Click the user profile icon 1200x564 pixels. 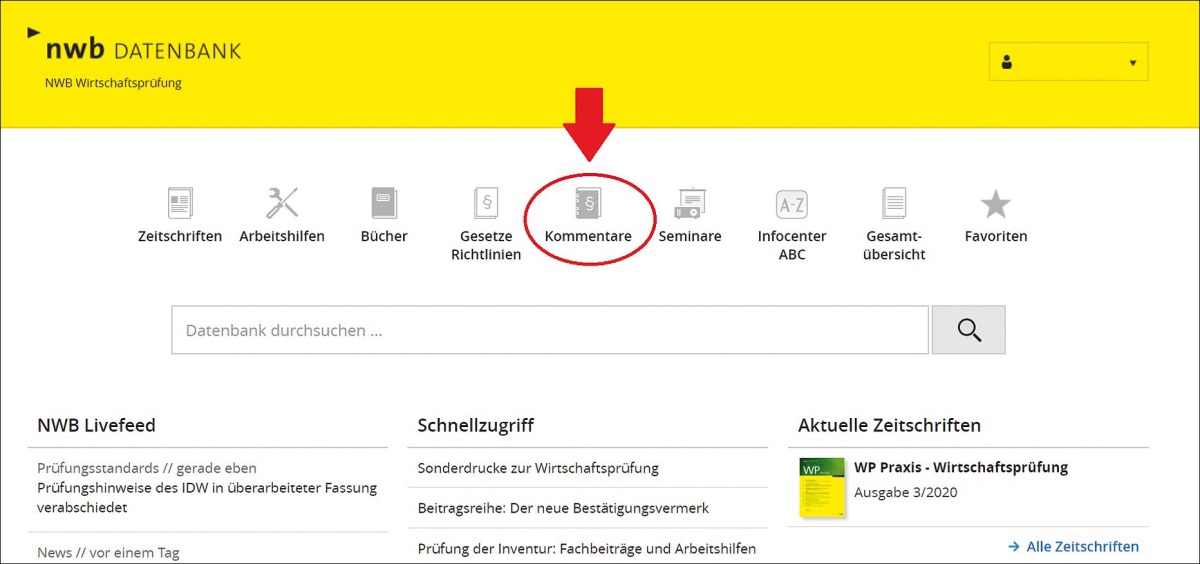pos(1007,62)
